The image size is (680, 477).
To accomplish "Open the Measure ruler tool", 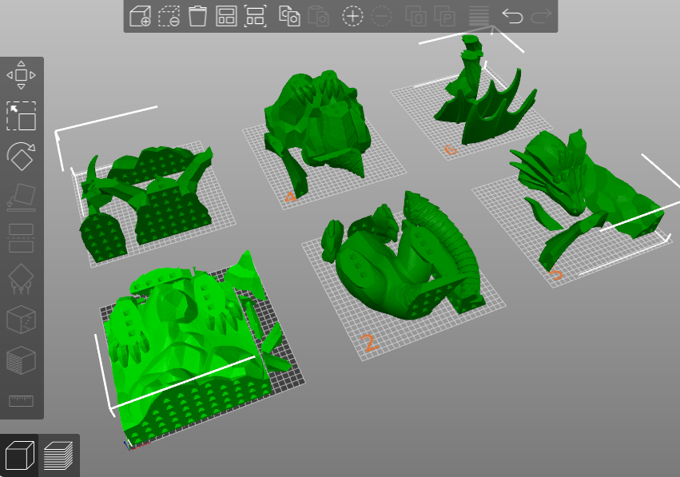I will (21, 400).
